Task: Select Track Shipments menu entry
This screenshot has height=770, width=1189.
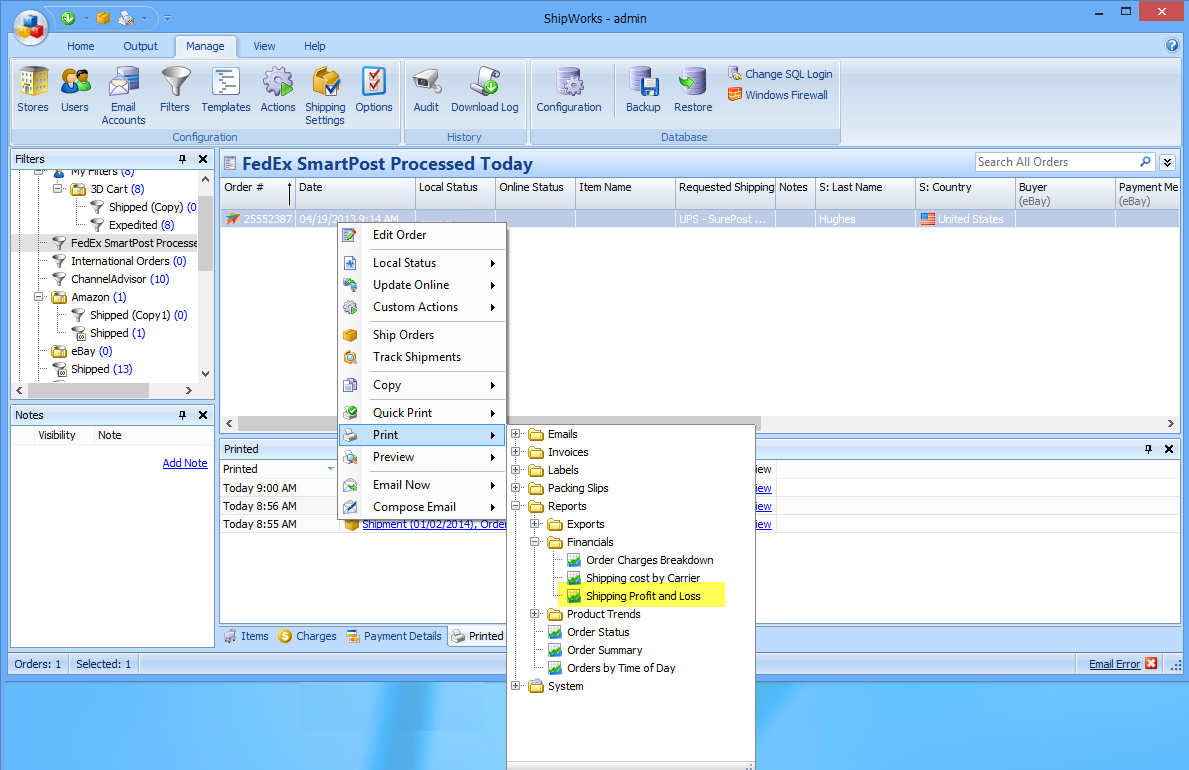Action: point(422,357)
